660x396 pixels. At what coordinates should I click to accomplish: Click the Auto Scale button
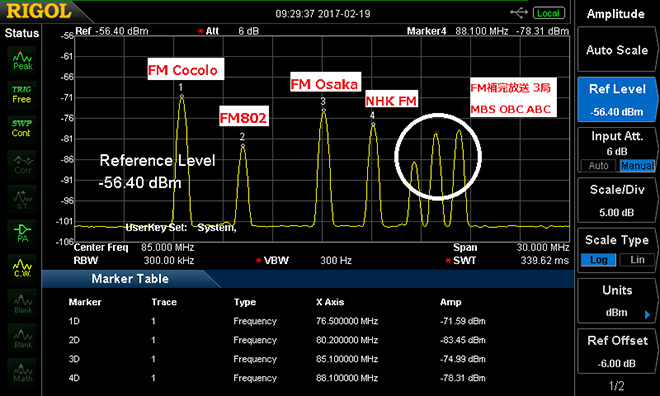tap(617, 50)
